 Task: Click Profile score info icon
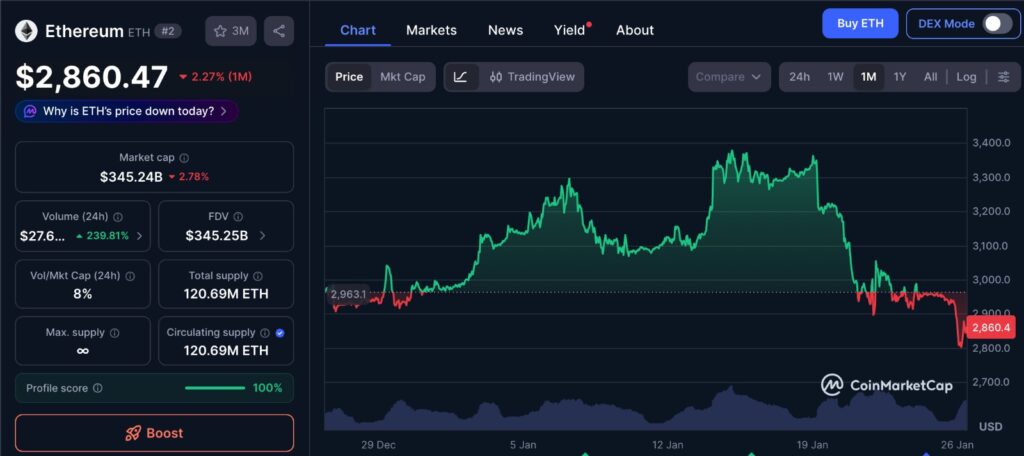point(98,388)
